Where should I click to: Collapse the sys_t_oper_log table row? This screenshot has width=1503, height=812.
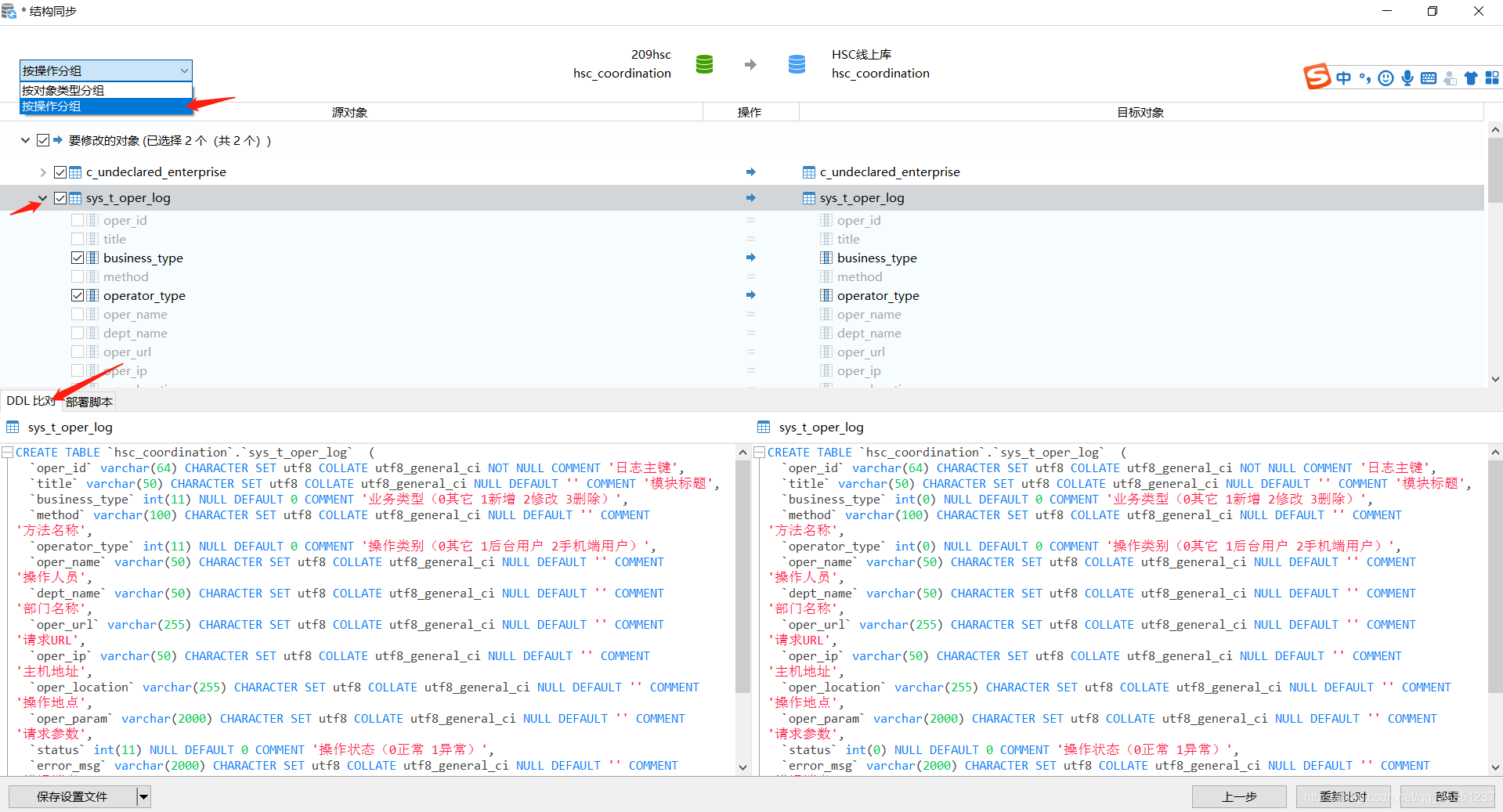tap(42, 198)
